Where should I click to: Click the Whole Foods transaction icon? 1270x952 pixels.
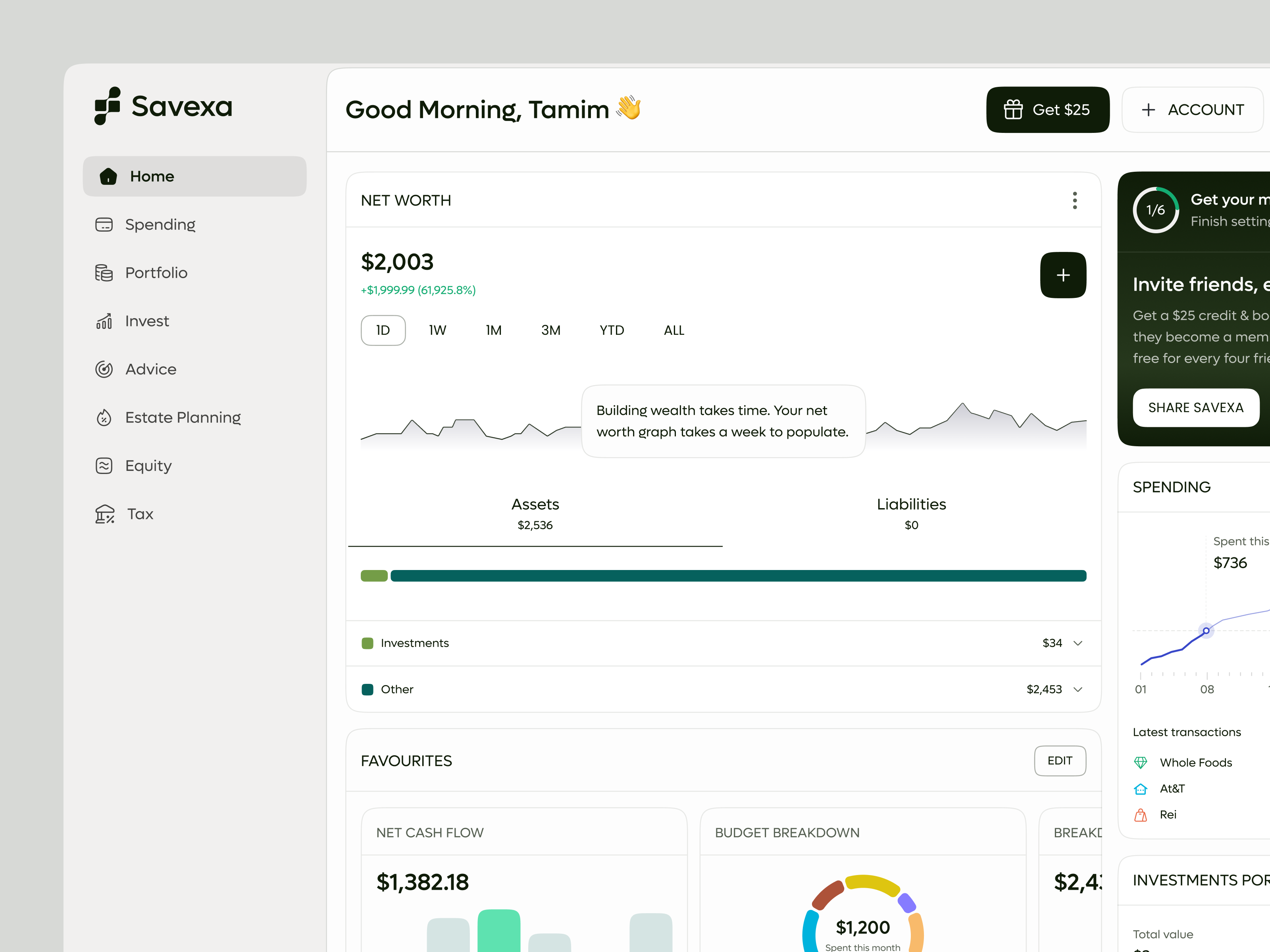(1140, 762)
